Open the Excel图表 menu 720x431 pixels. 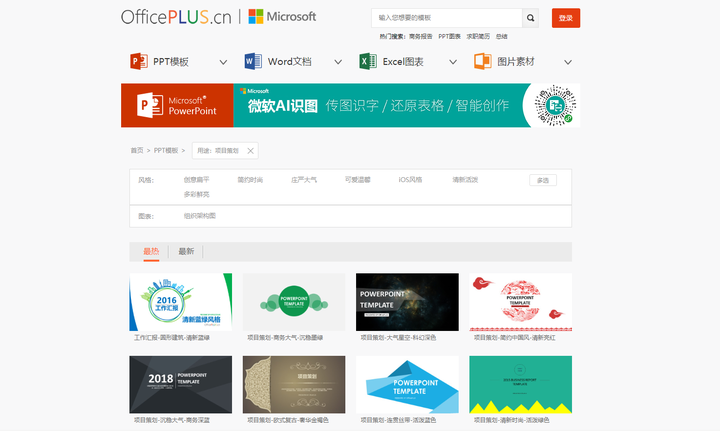403,62
